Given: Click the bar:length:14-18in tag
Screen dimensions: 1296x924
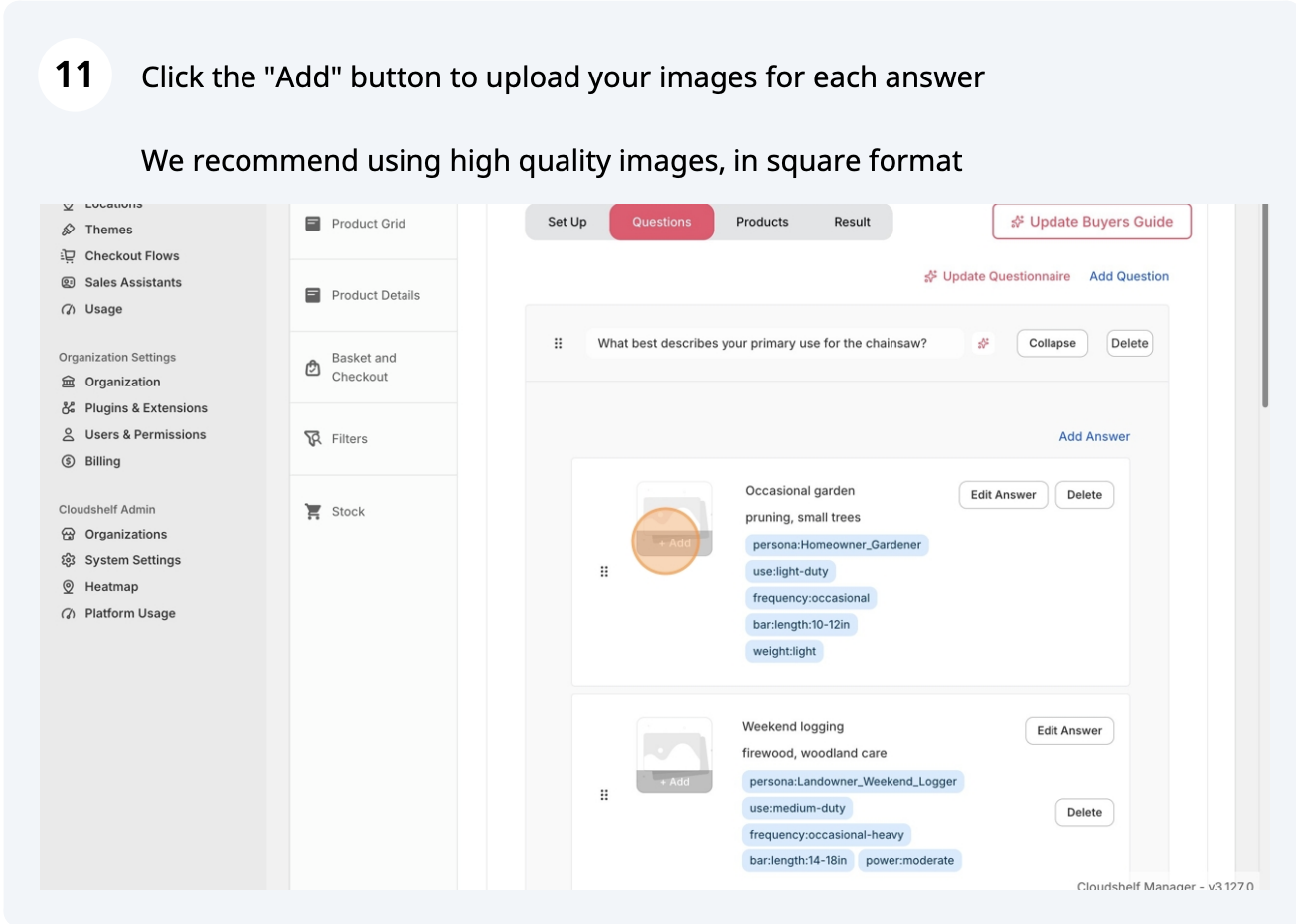Looking at the screenshot, I should [x=798, y=861].
